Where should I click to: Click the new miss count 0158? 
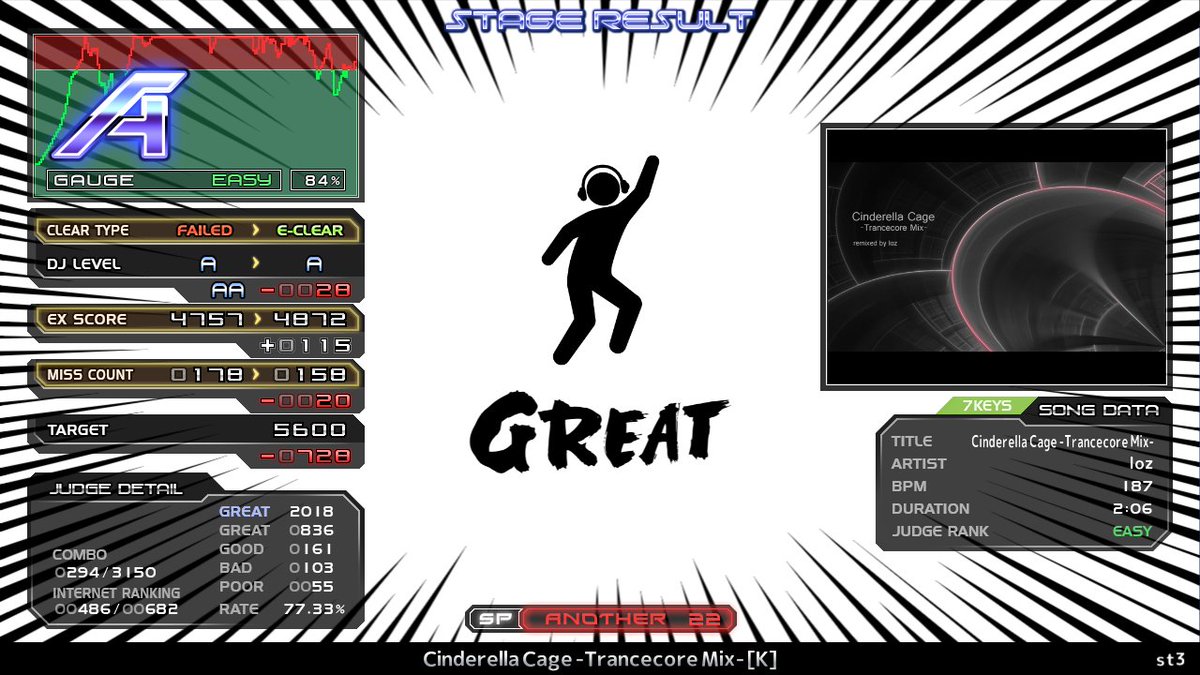309,374
